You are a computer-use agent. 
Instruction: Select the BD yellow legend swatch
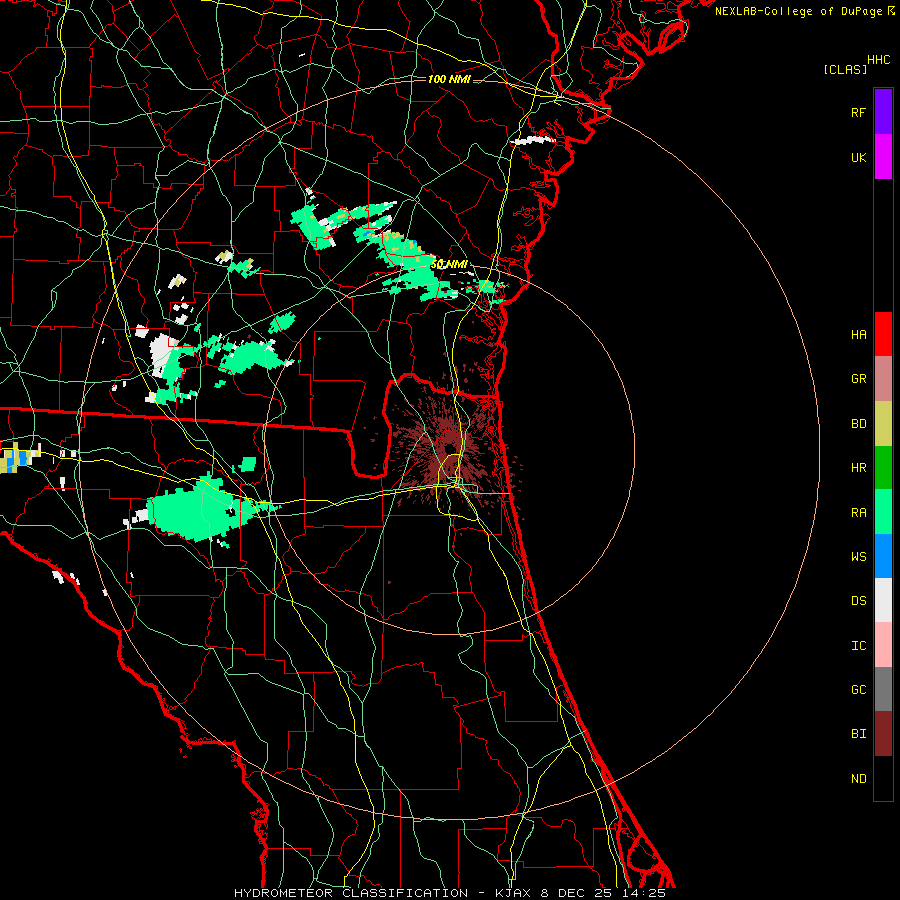tap(883, 423)
